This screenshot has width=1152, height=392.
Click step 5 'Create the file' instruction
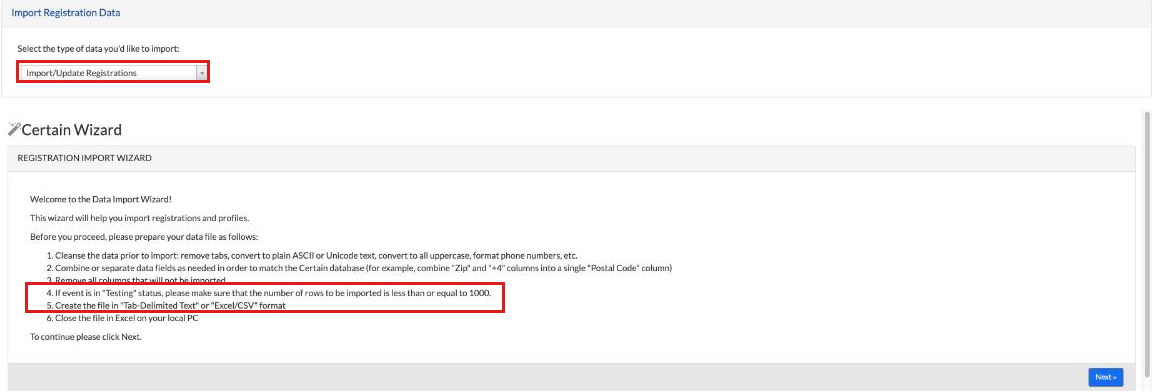pos(165,305)
